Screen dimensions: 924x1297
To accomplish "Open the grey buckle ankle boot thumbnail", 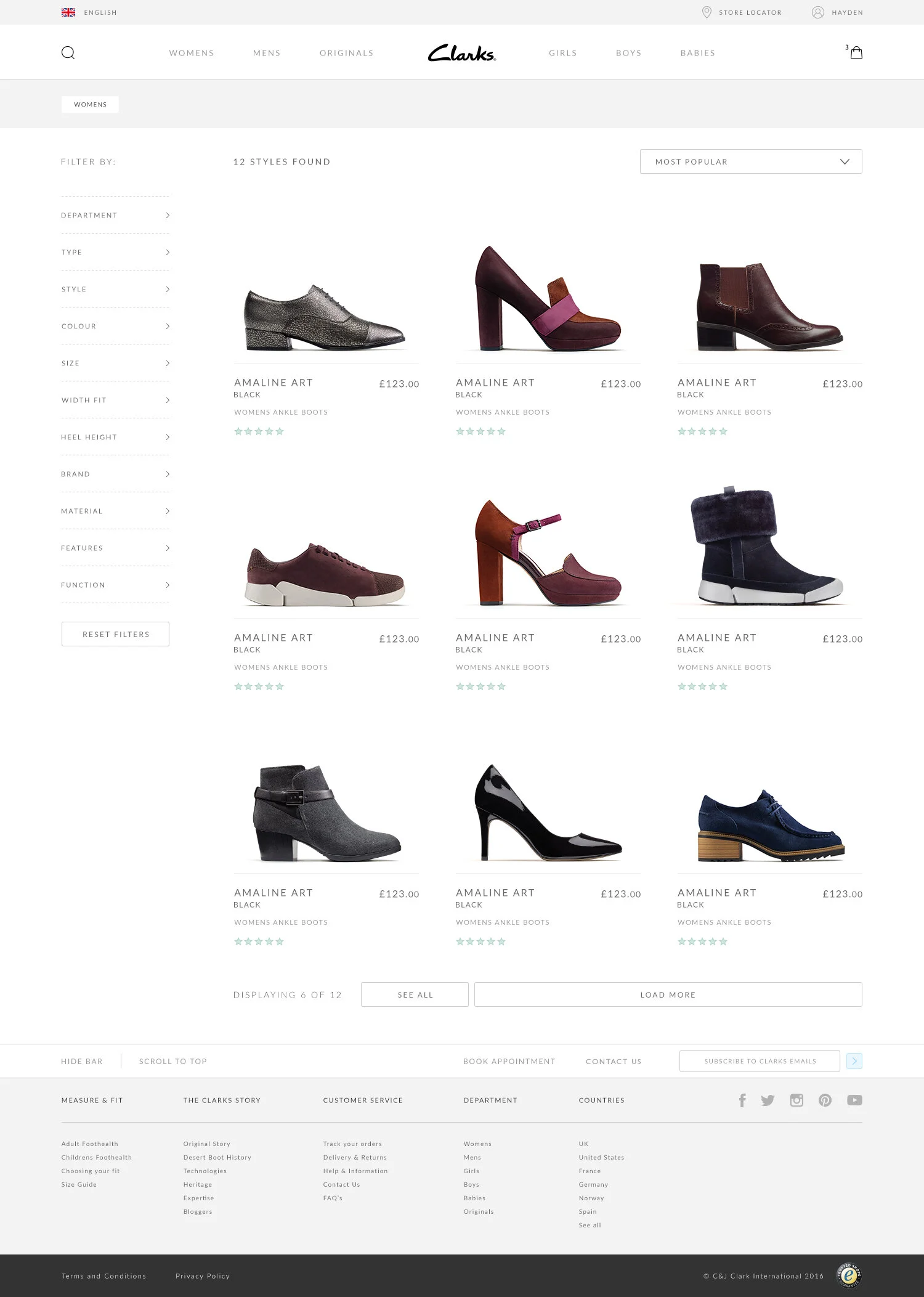I will pos(327,813).
